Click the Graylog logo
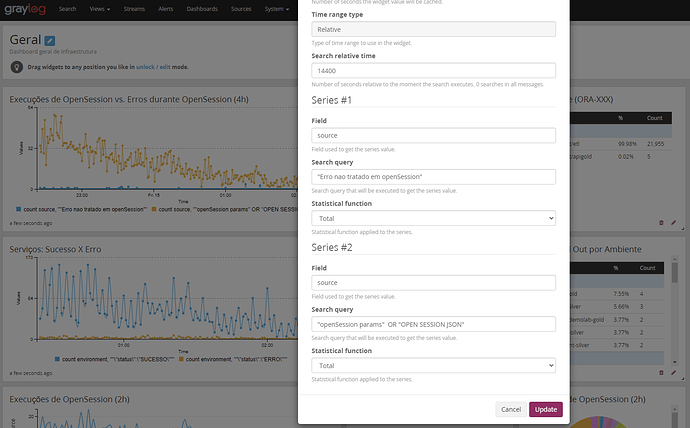Screen dimensions: 690x428 [x=25, y=9]
